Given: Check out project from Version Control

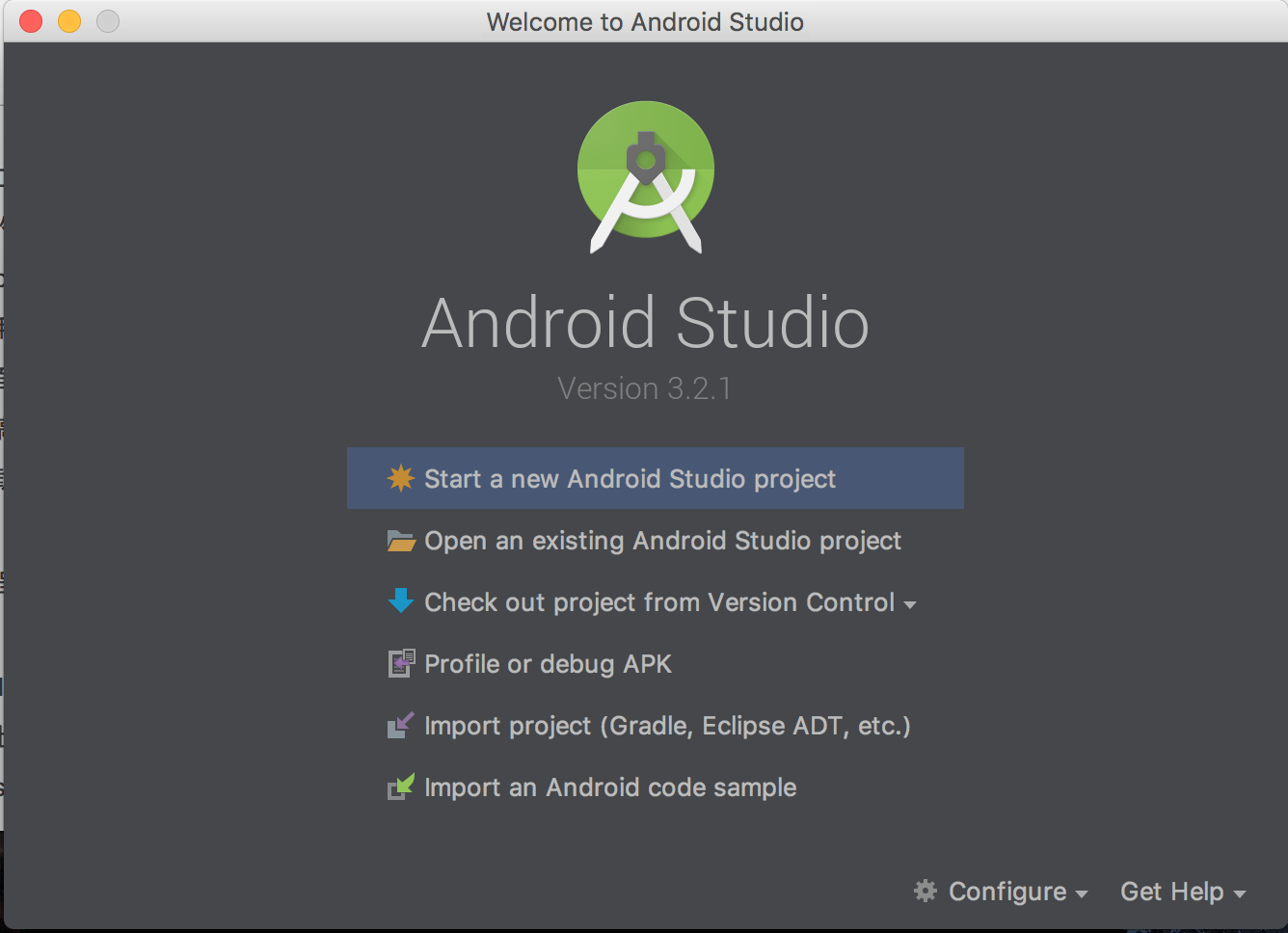Looking at the screenshot, I should (x=656, y=602).
